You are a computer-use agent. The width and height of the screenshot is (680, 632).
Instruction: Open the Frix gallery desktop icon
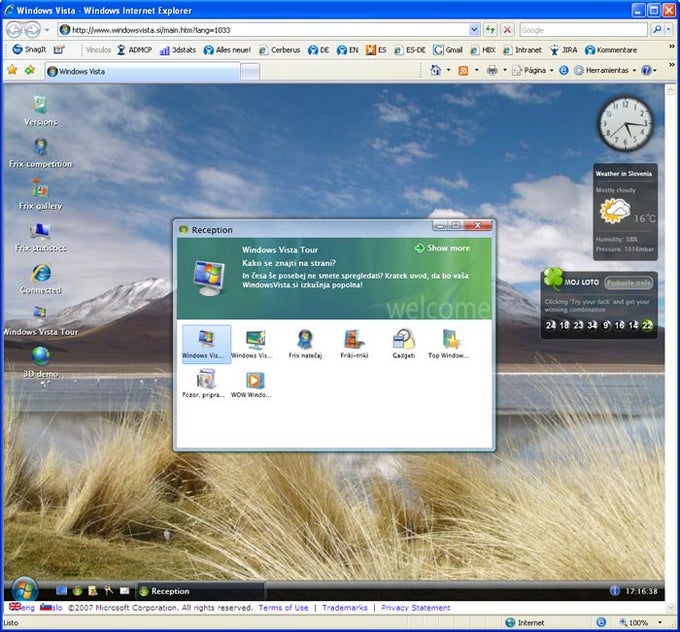pos(40,195)
